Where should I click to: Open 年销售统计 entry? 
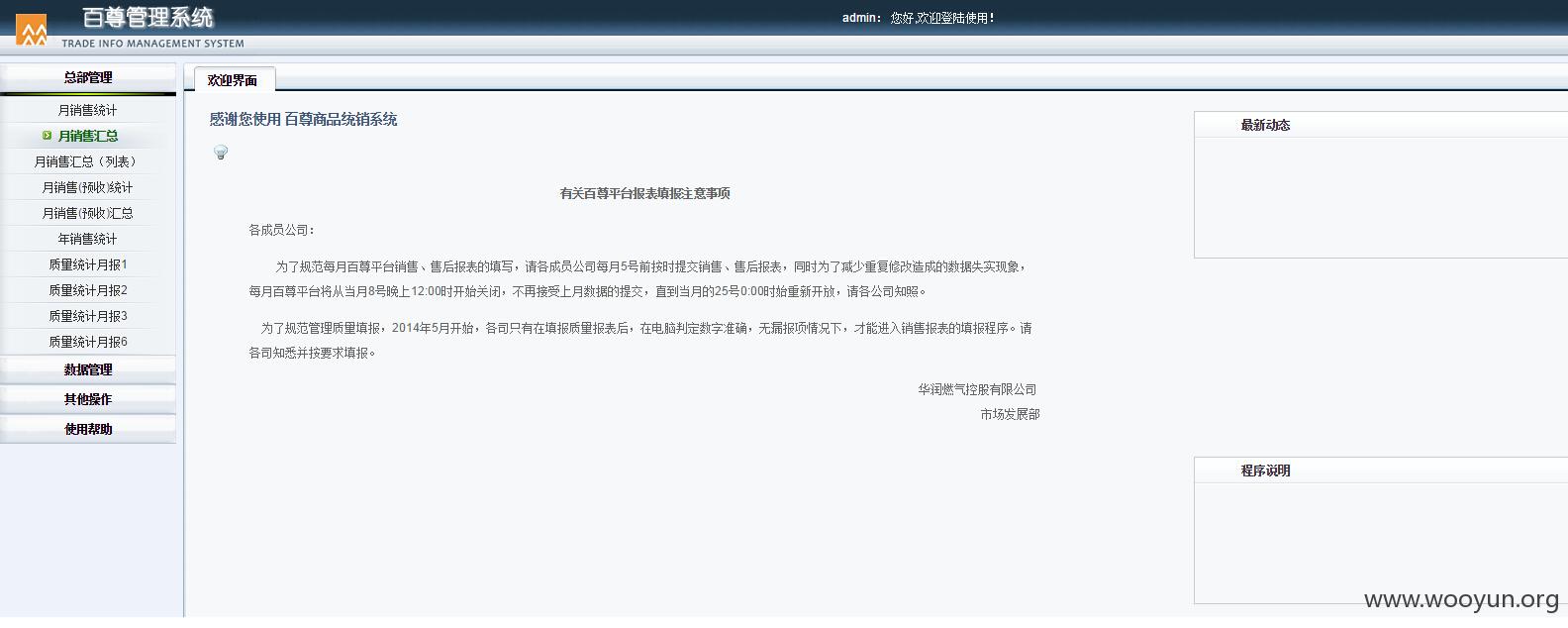(87, 239)
